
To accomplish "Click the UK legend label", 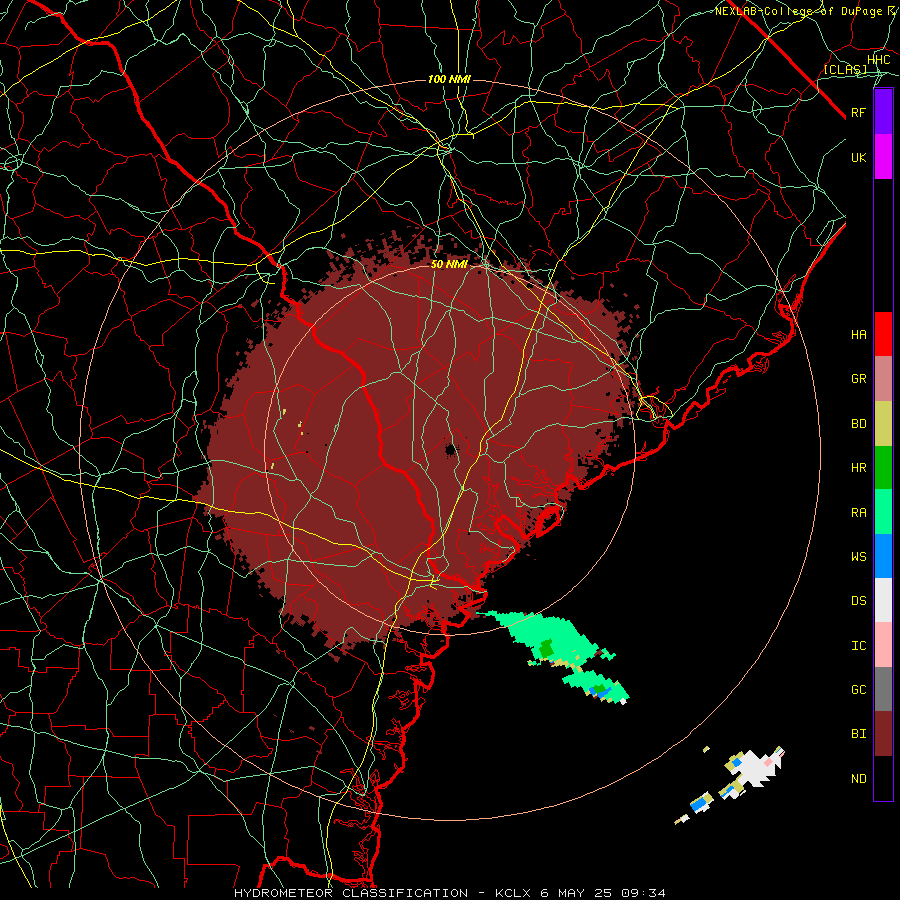I will (858, 157).
